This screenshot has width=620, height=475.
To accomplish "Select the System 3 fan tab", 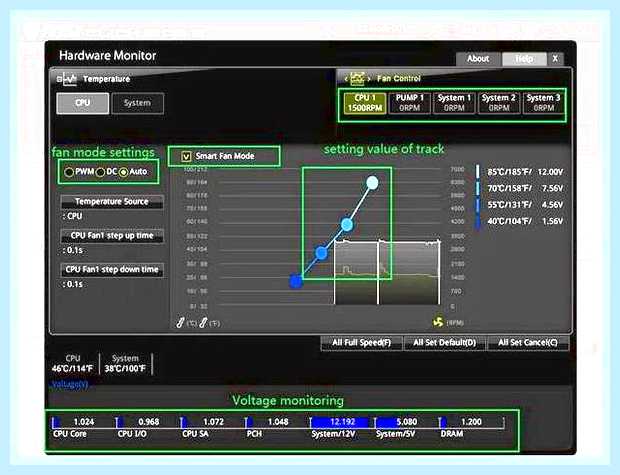I will tap(543, 102).
